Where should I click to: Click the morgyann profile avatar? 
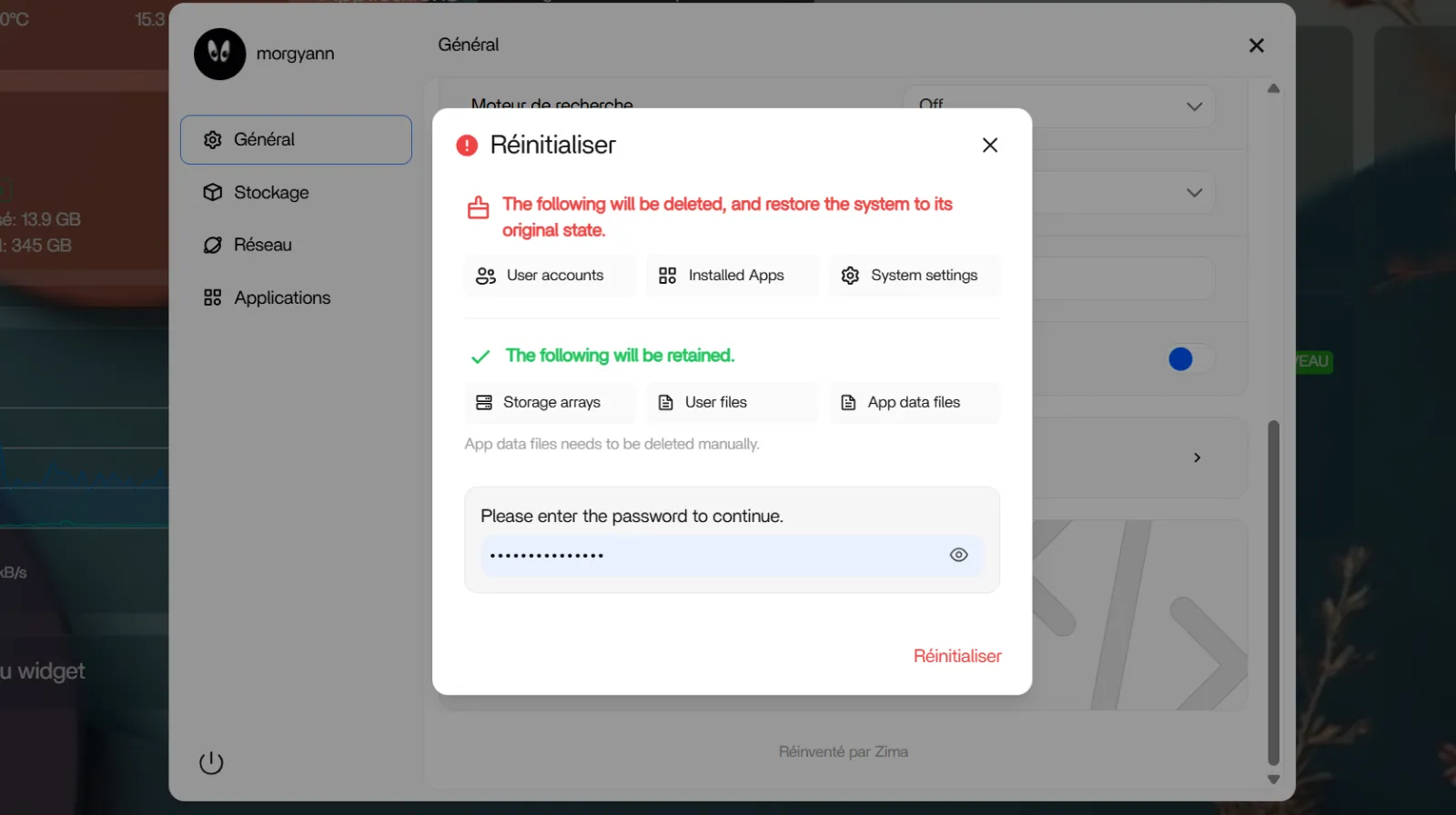point(219,54)
